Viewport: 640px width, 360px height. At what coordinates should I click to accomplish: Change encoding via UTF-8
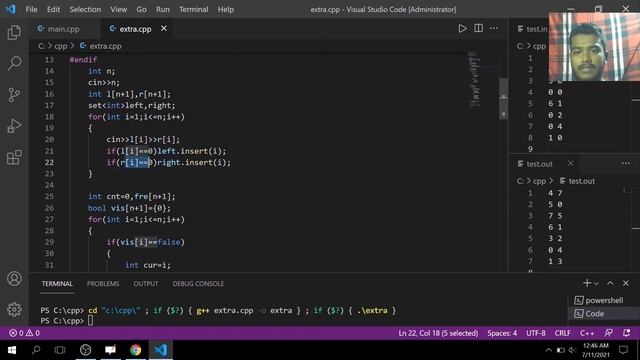[x=536, y=333]
